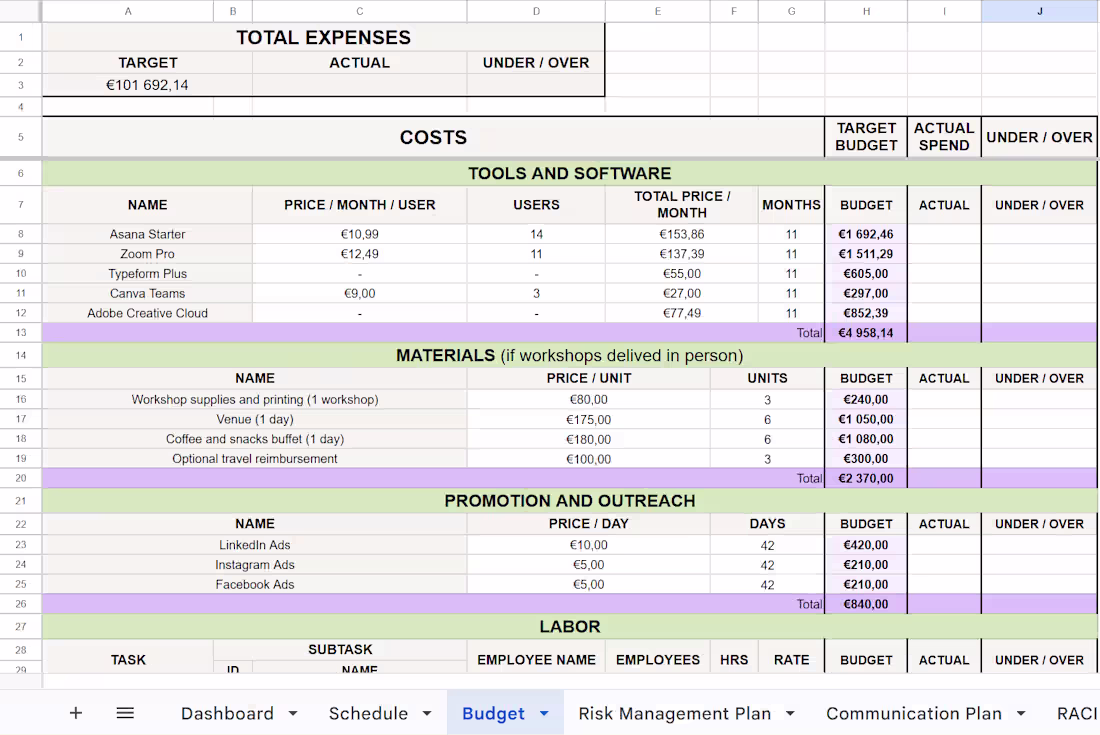Open the Risk Management Plan tab dropdown
The image size is (1100, 735).
[790, 713]
